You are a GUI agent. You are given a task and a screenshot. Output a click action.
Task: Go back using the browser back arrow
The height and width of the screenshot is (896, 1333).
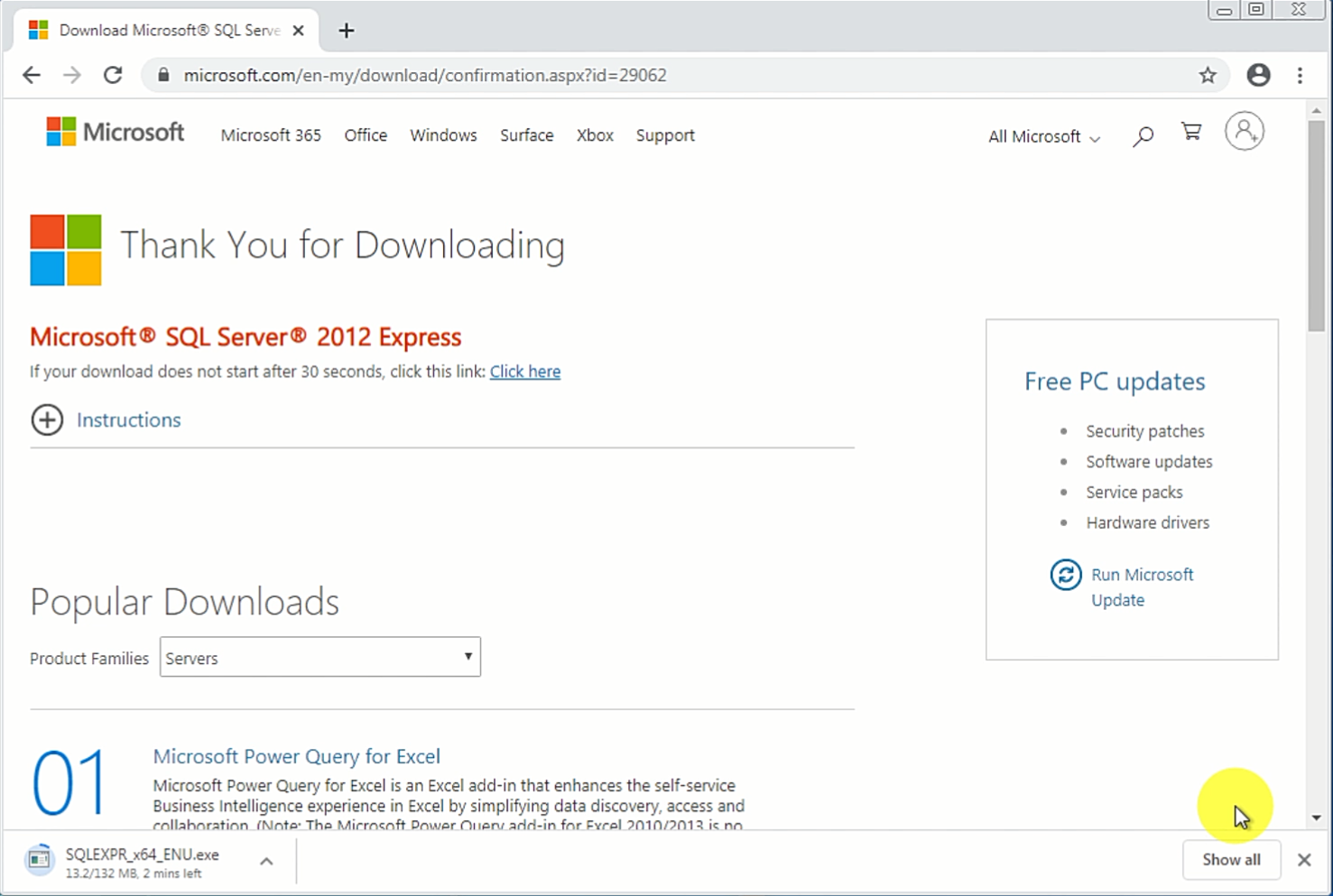[x=32, y=75]
